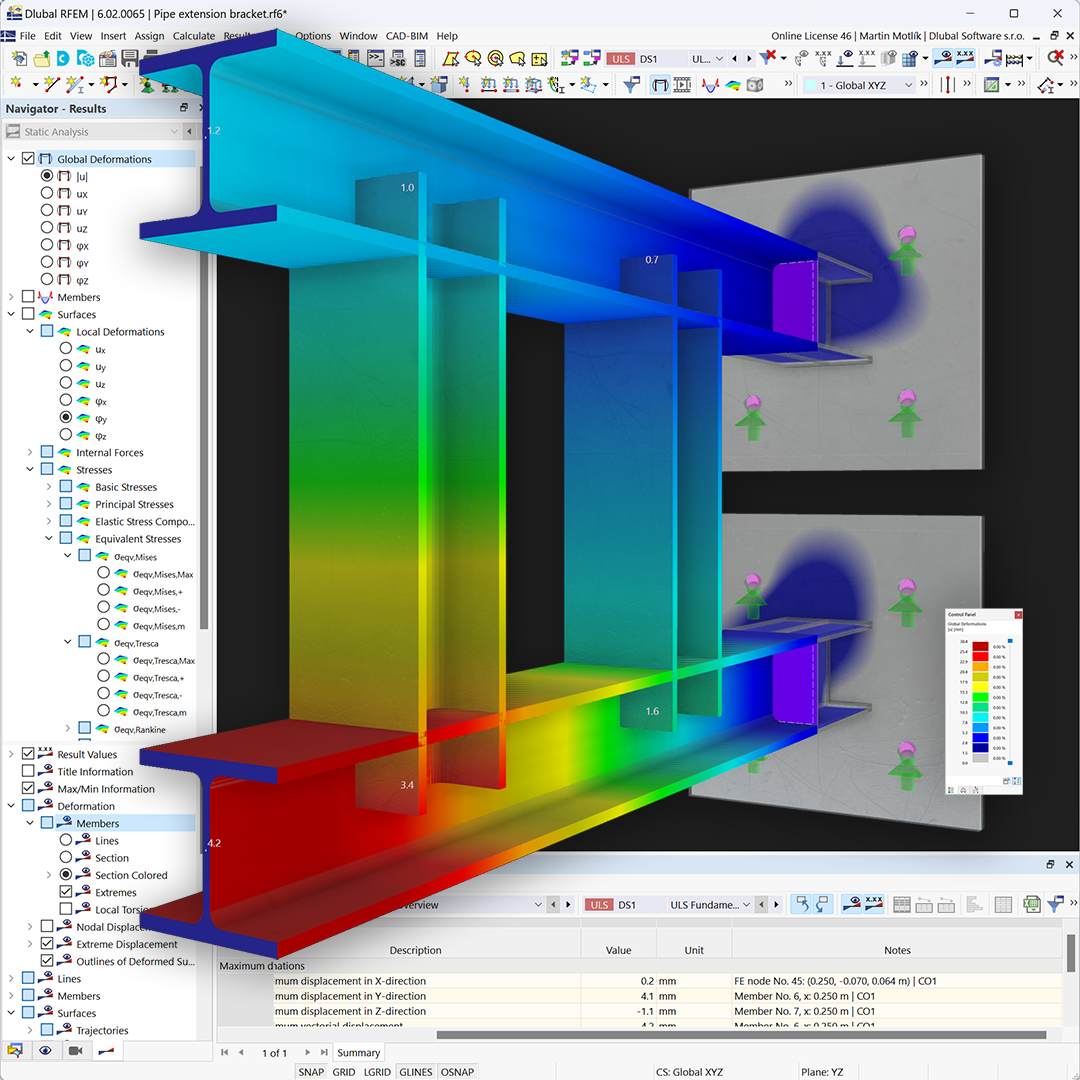Image resolution: width=1080 pixels, height=1080 pixels.
Task: Click the New Model toolbar icon
Action: click(19, 59)
